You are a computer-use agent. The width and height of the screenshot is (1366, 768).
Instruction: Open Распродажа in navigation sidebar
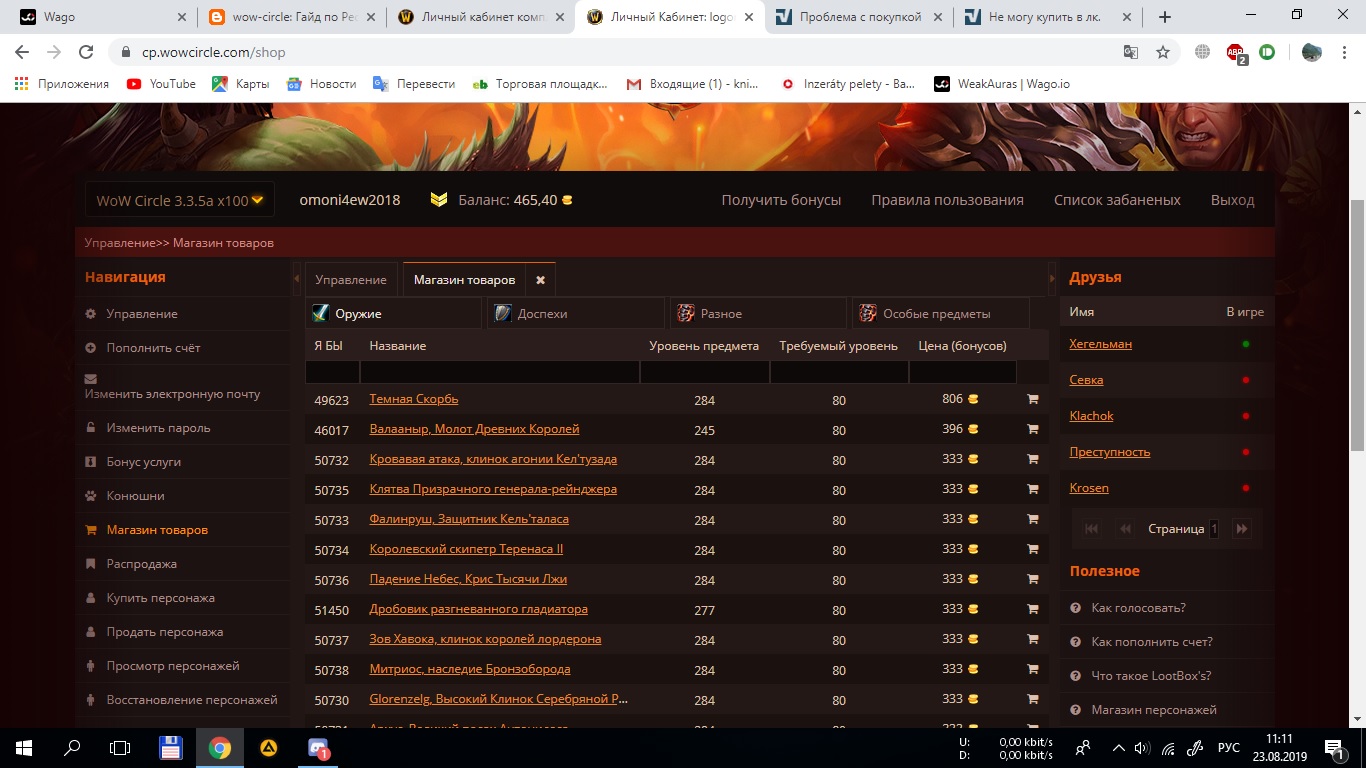pyautogui.click(x=142, y=564)
